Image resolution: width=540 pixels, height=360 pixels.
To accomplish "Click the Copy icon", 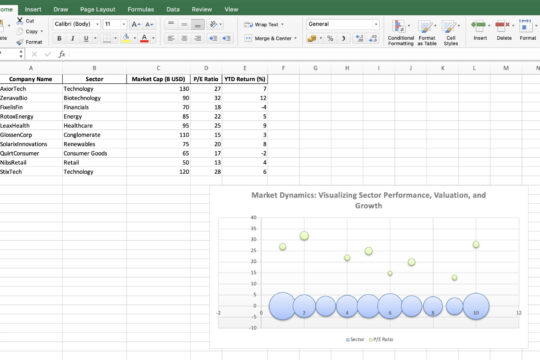I will pos(20,31).
